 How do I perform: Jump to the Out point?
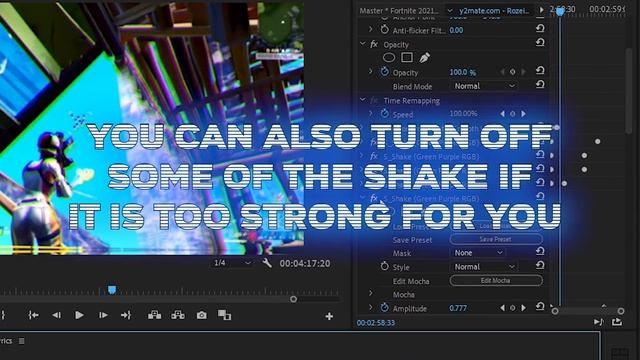click(x=126, y=315)
